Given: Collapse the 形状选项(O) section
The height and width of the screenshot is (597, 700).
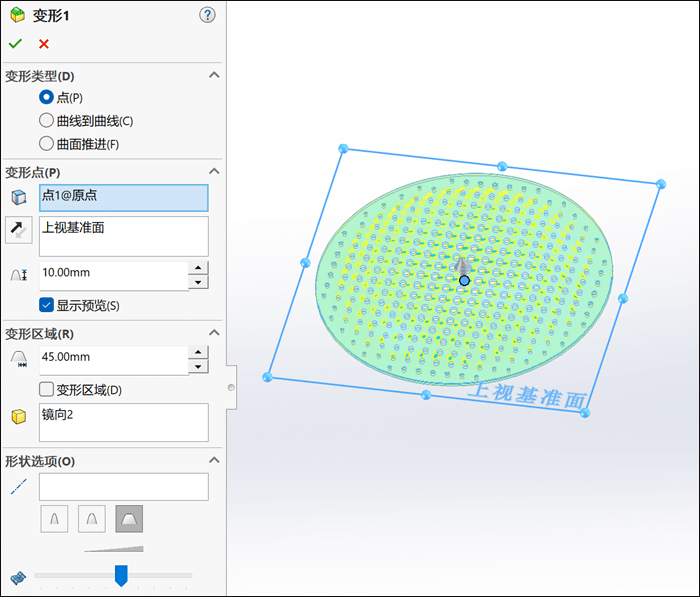Looking at the screenshot, I should [x=214, y=460].
